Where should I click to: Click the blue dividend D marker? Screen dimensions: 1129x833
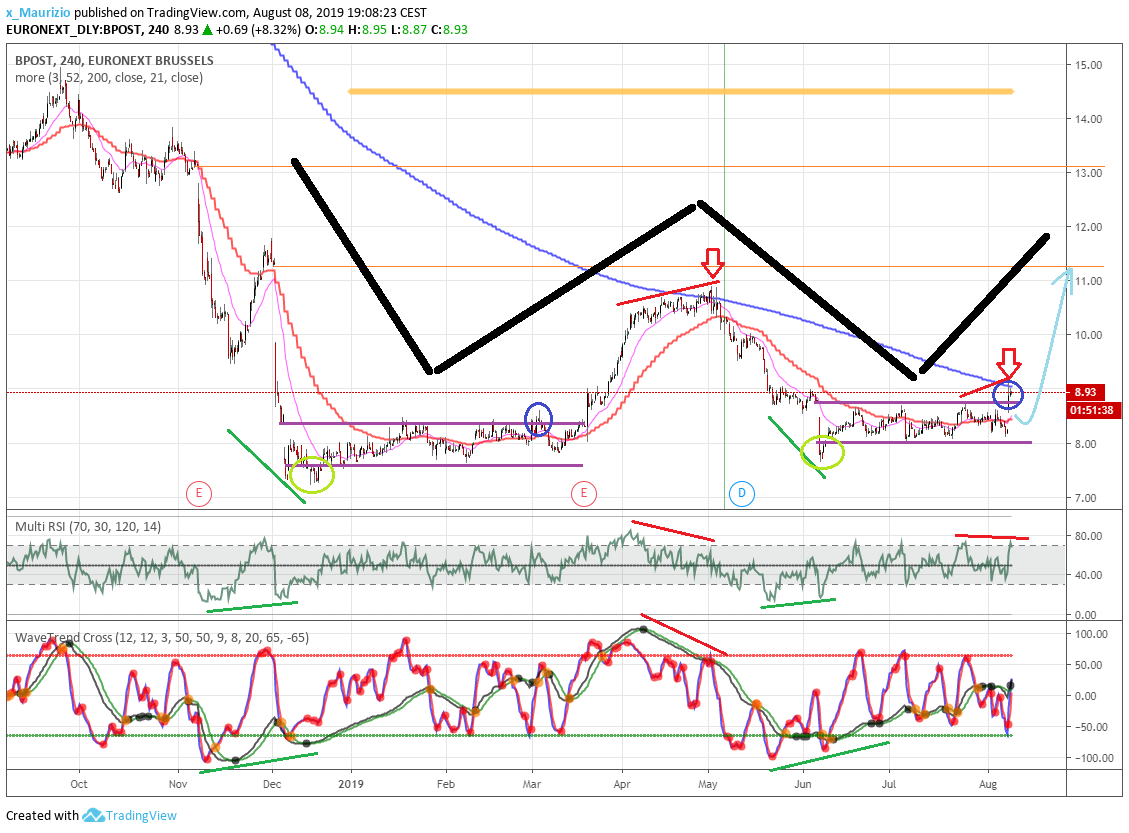pyautogui.click(x=742, y=492)
